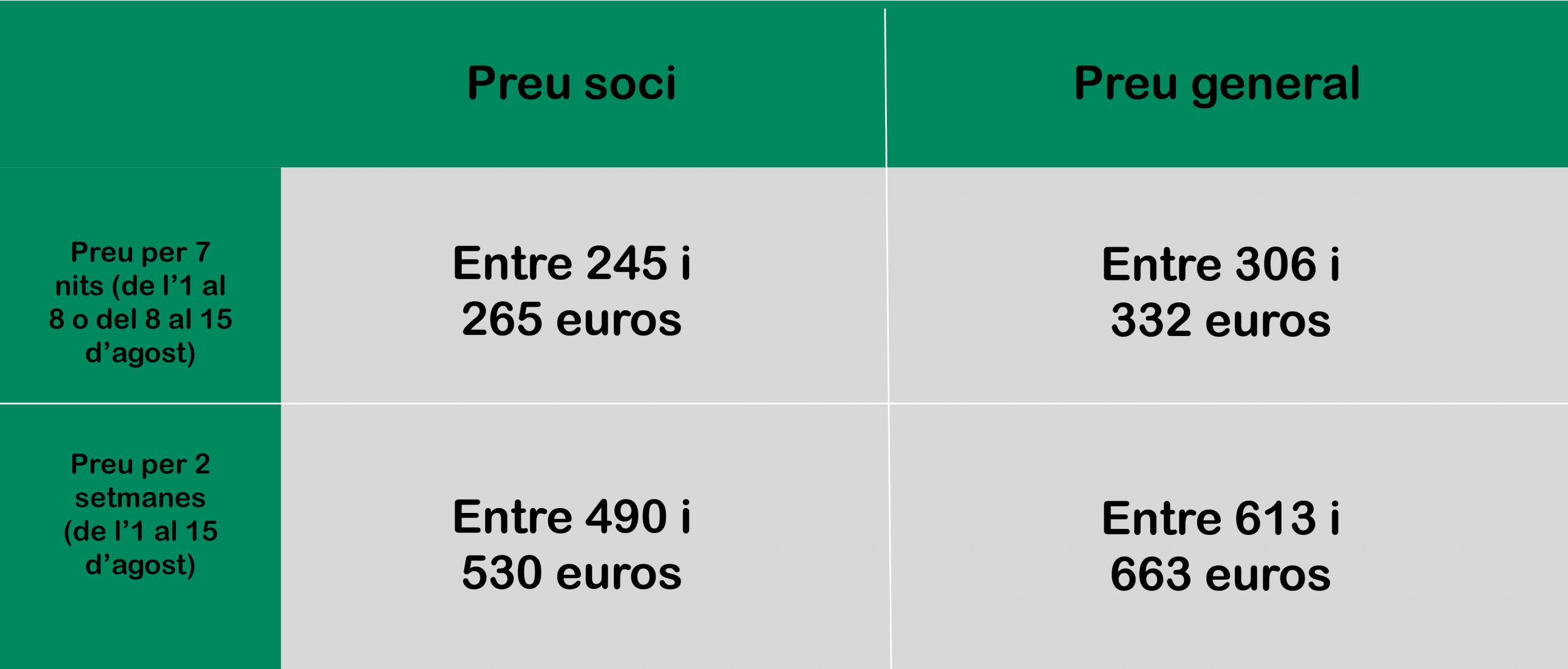1568x669 pixels.
Task: Click the '8 o del 8 al 15' text line
Action: tap(140, 320)
